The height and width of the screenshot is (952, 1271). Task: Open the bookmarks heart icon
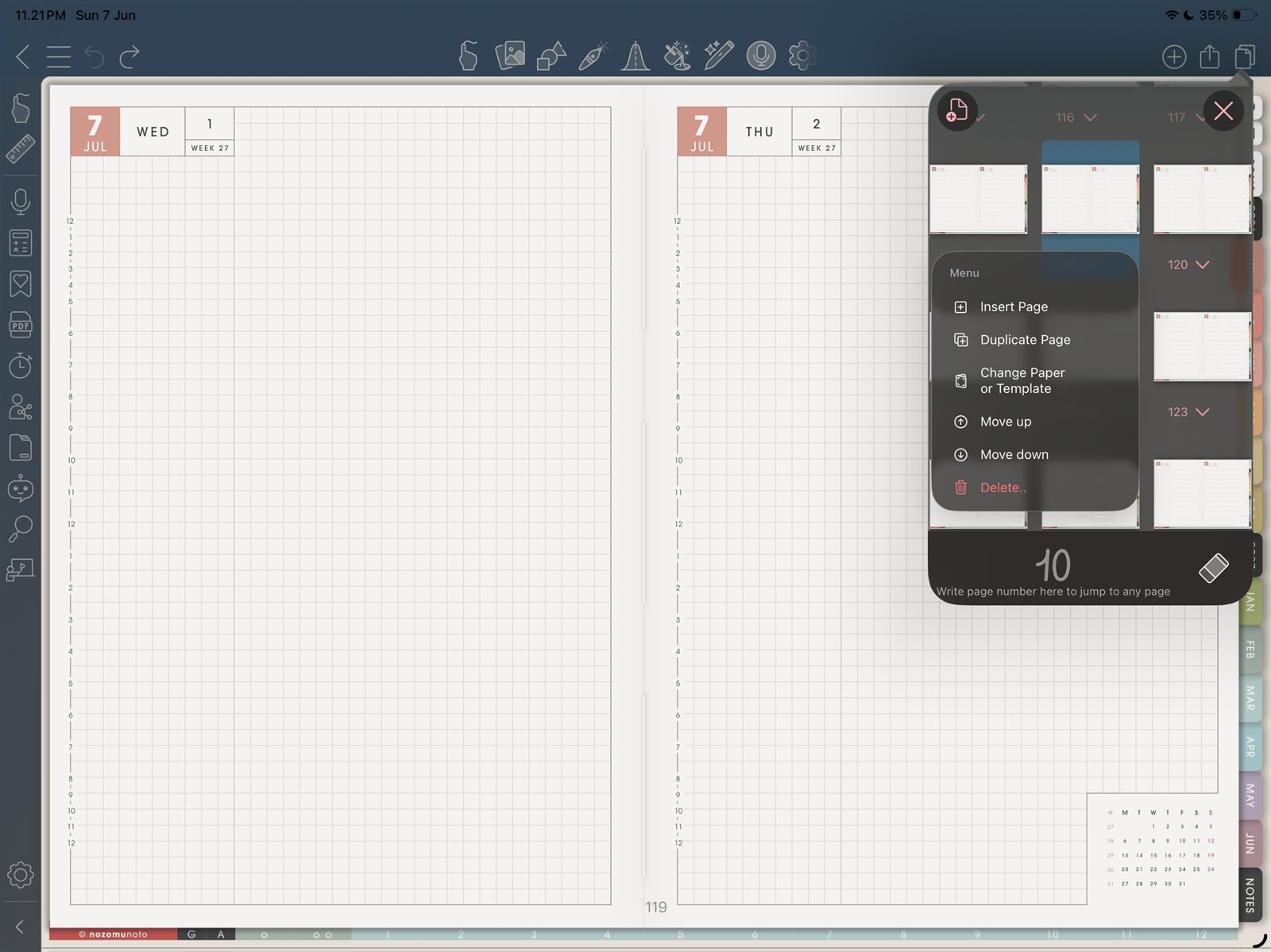click(21, 283)
